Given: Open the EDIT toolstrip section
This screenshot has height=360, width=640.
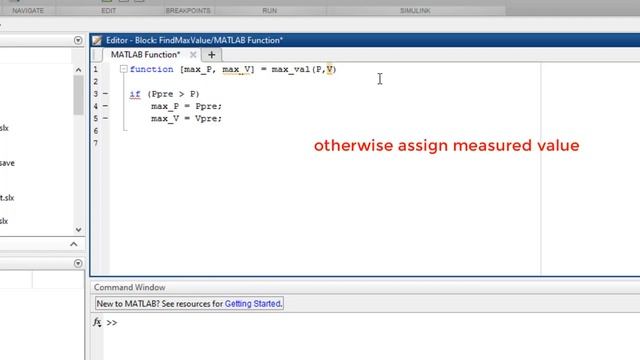Looking at the screenshot, I should pyautogui.click(x=108, y=11).
